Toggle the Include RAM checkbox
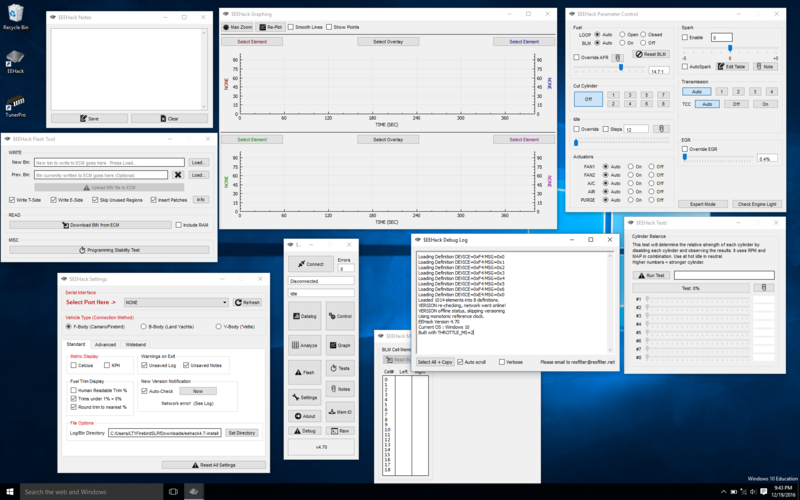 (x=178, y=225)
